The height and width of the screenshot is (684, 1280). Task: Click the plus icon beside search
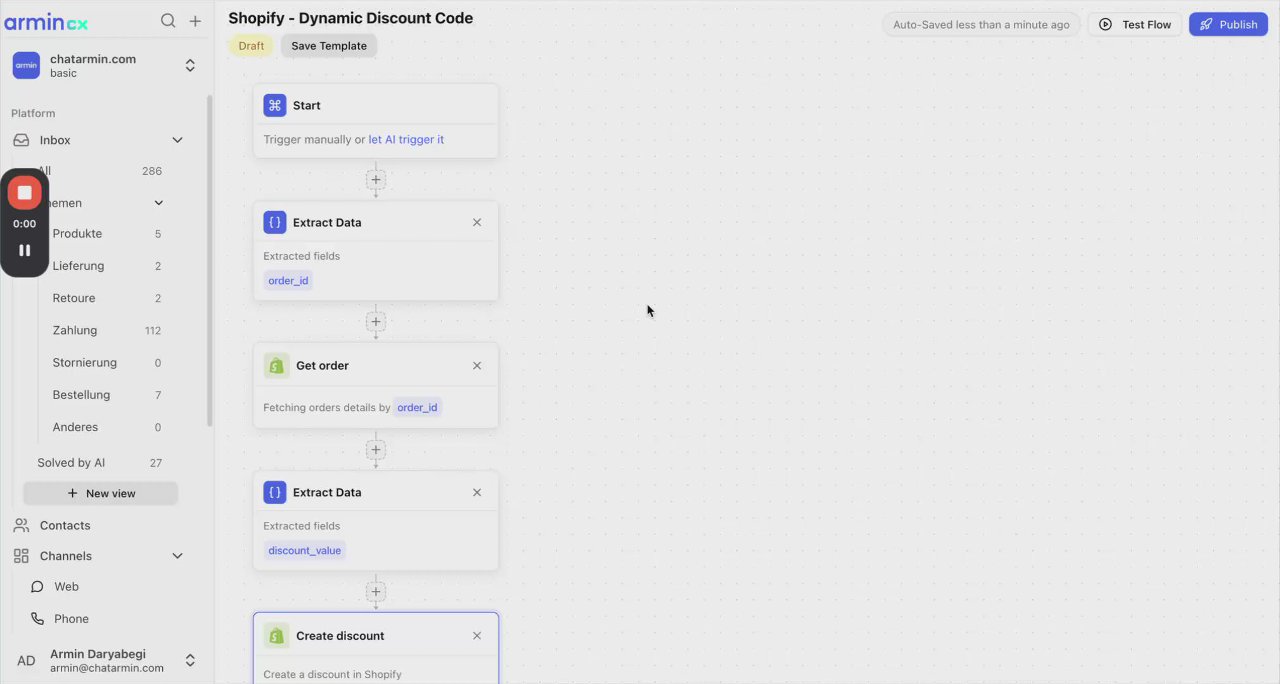195,21
